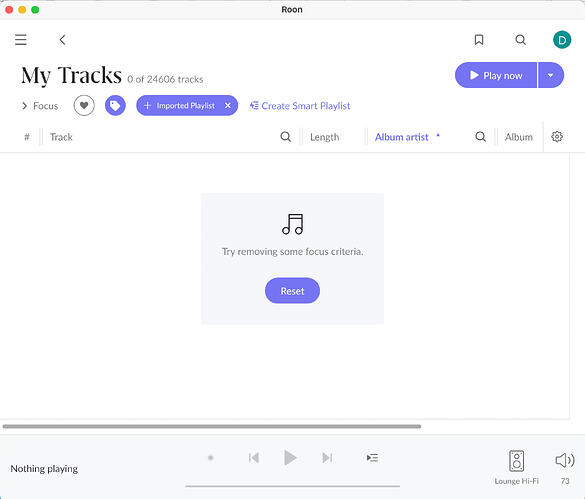Open the hamburger navigation menu
The width and height of the screenshot is (585, 499).
pyautogui.click(x=21, y=40)
